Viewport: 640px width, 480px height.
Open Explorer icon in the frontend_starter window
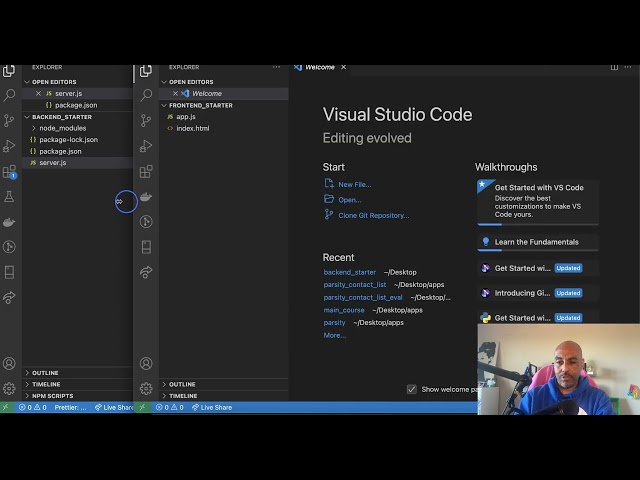click(x=146, y=71)
